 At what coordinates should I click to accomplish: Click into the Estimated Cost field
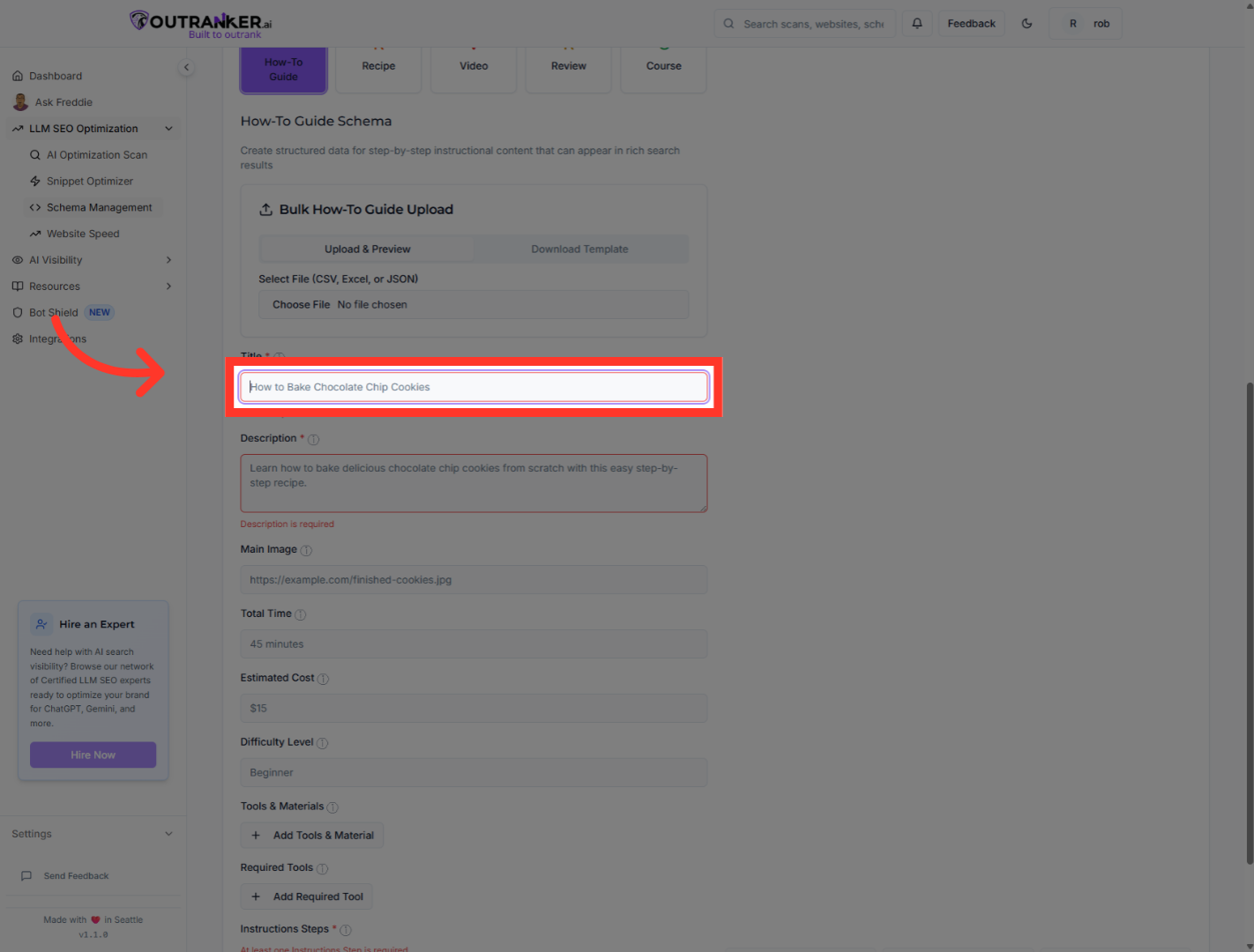(x=474, y=709)
